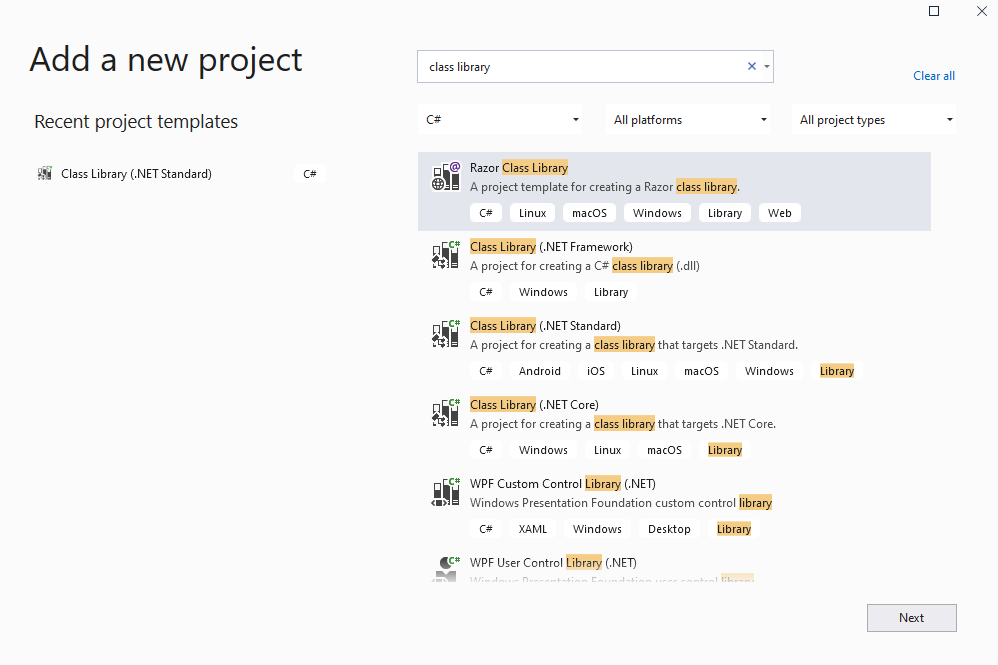Click the Class Library (.NET Core) template icon
The width and height of the screenshot is (998, 665).
pyautogui.click(x=446, y=413)
